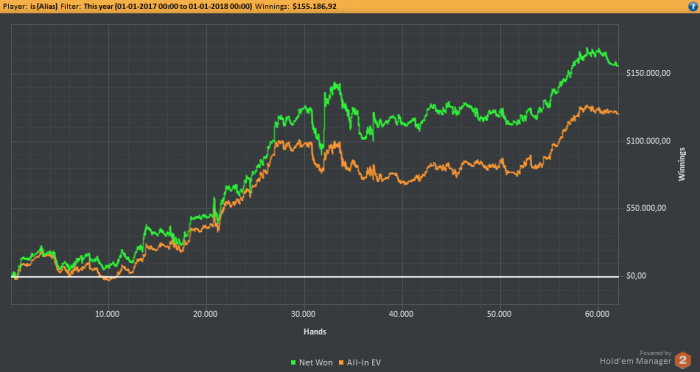Click the $100.000,00 axis label
The width and height of the screenshot is (700, 372).
tap(648, 141)
